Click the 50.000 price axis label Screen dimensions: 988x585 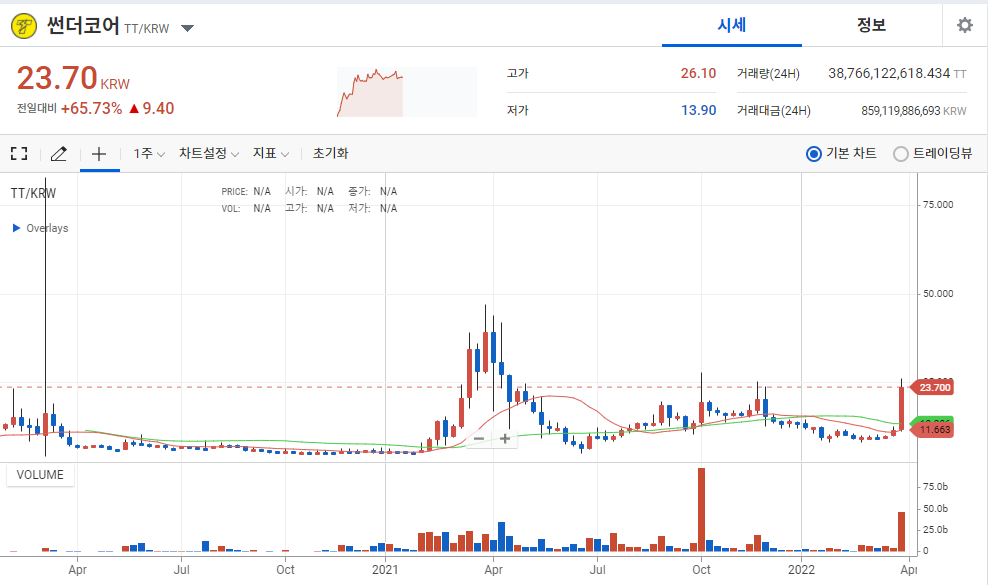(x=938, y=293)
